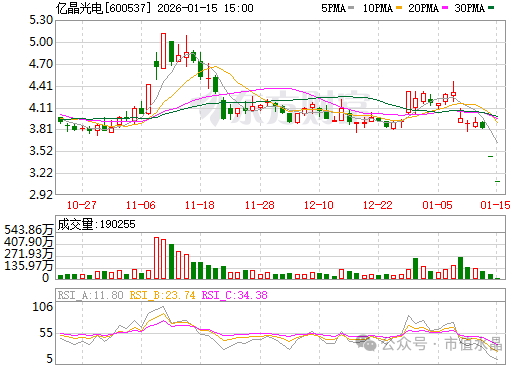The width and height of the screenshot is (520, 365).
Task: Click the 01-15 date axis label
Action: coord(496,205)
